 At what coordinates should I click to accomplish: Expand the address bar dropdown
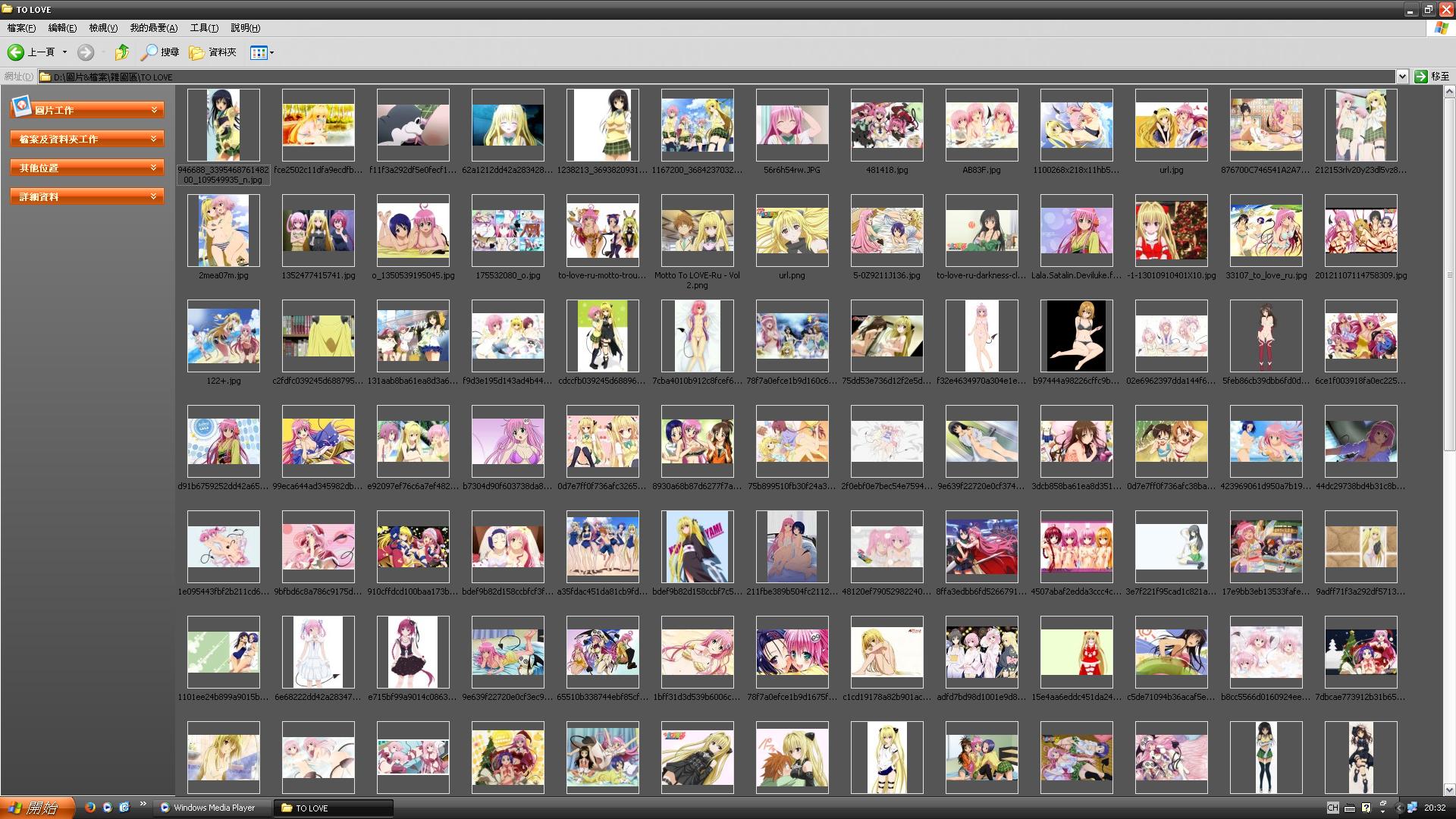[x=1402, y=77]
